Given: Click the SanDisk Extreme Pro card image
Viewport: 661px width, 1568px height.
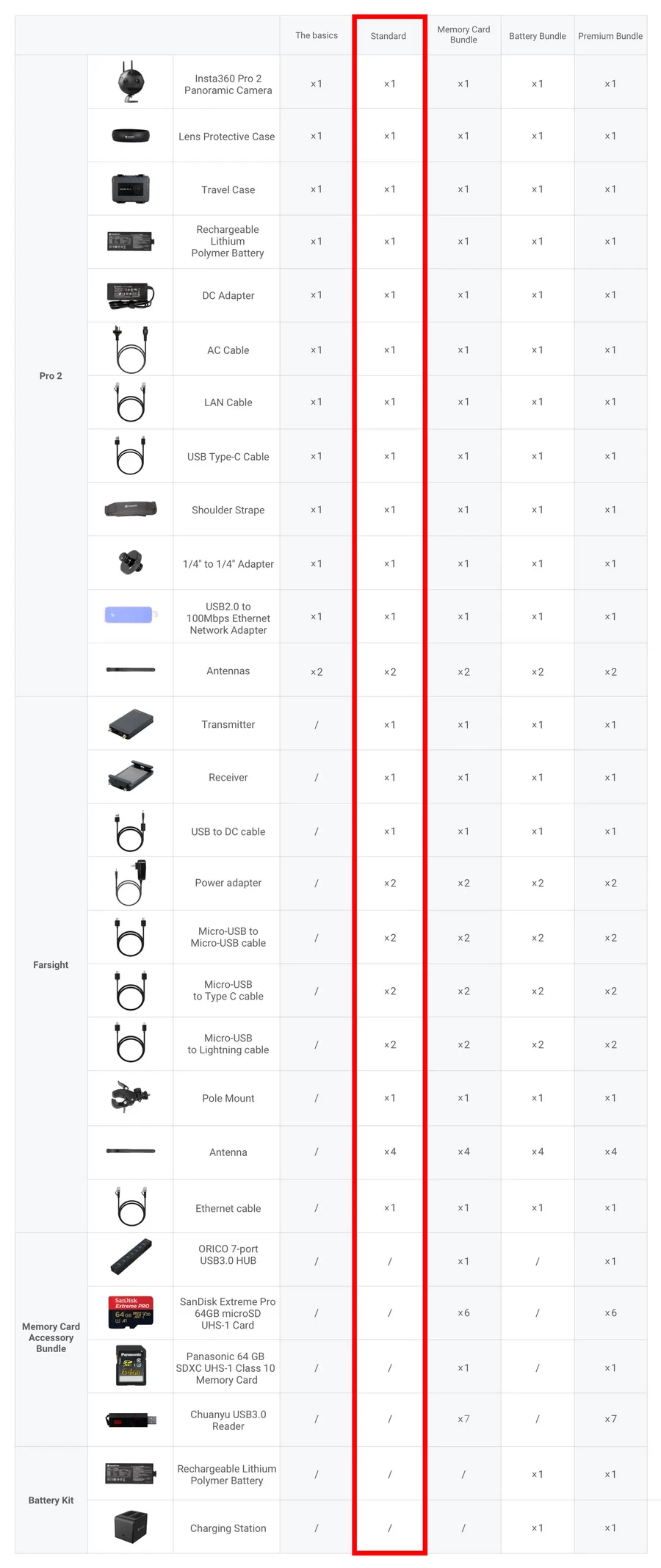Looking at the screenshot, I should pos(131,1312).
